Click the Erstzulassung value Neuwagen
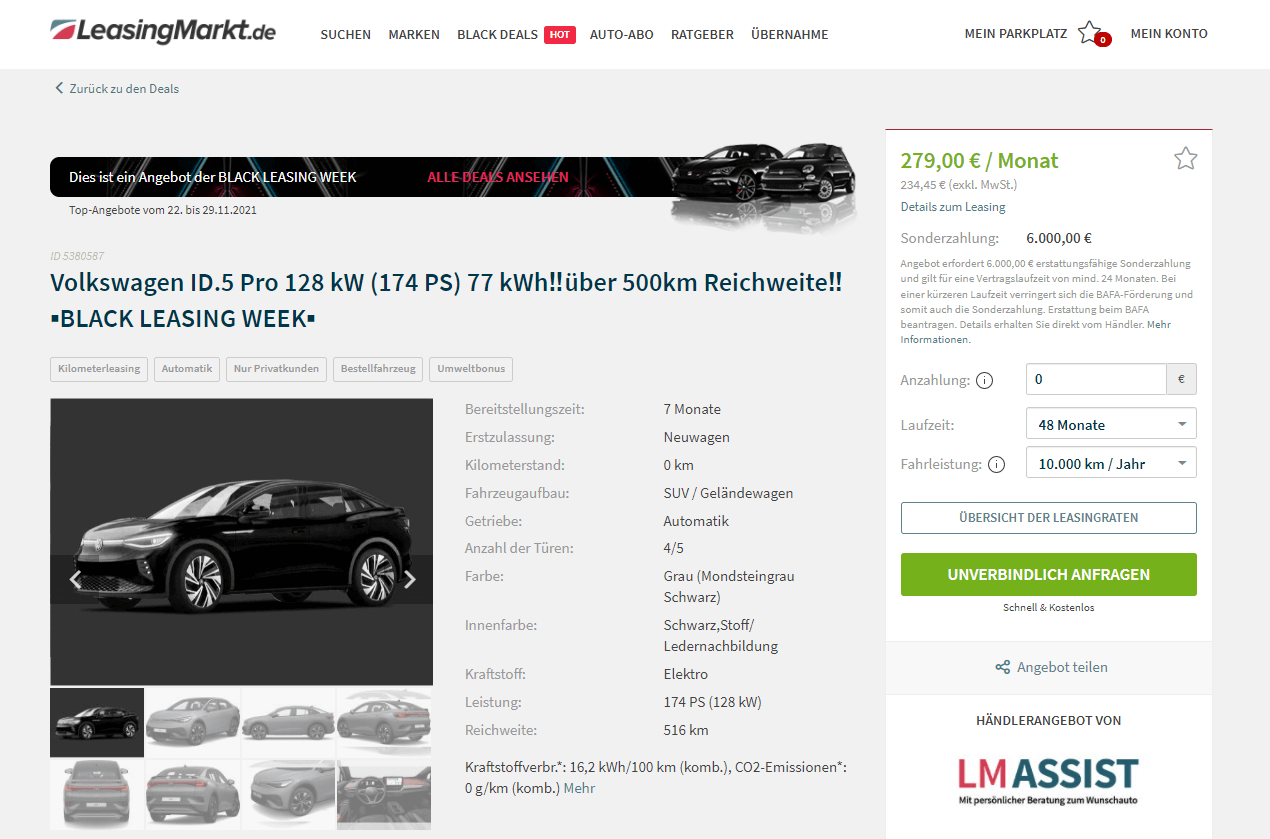 click(x=697, y=437)
